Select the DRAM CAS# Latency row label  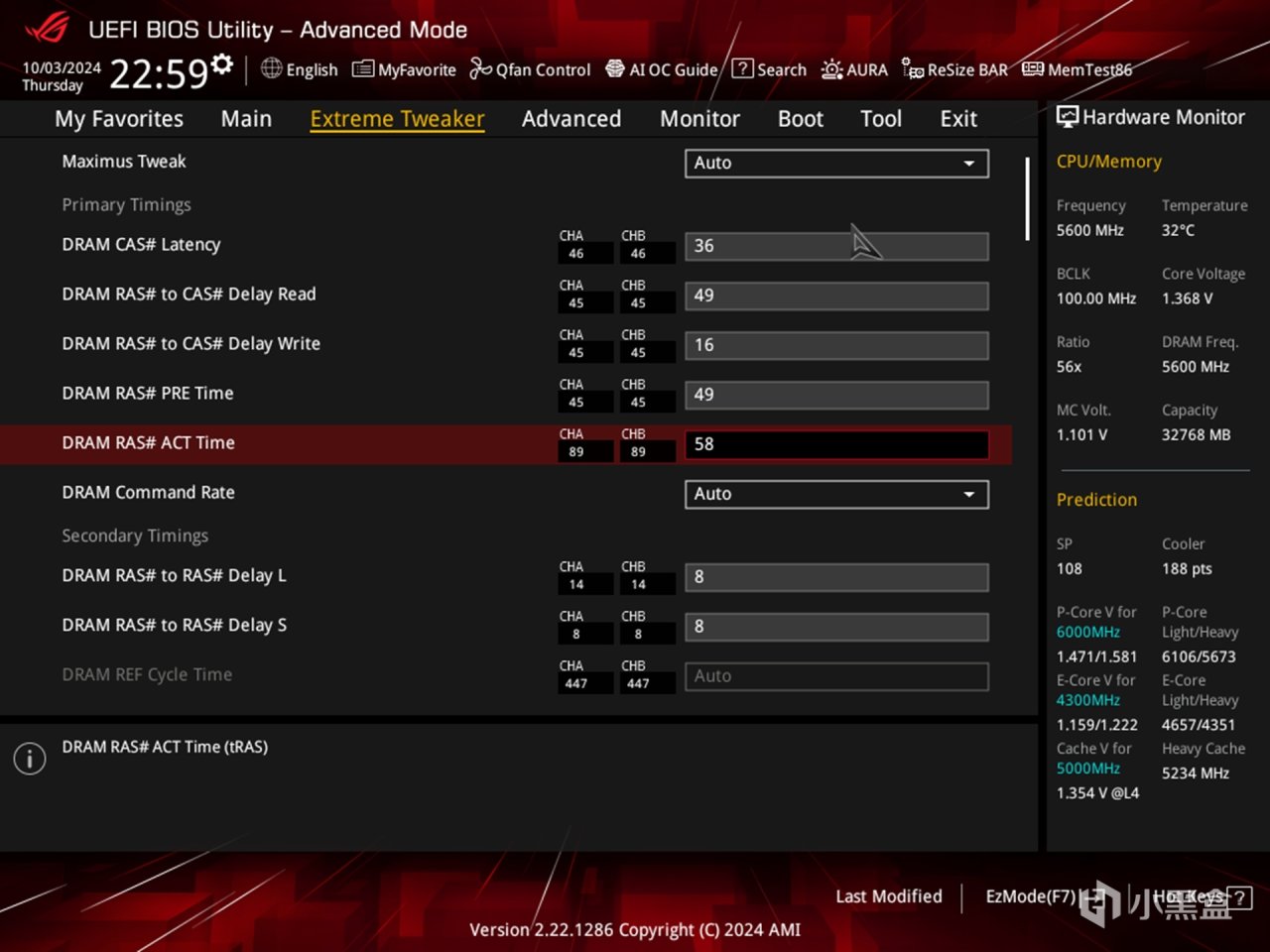tap(141, 245)
